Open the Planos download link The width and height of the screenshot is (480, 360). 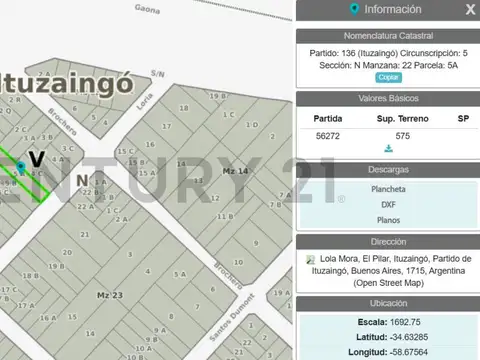388,220
